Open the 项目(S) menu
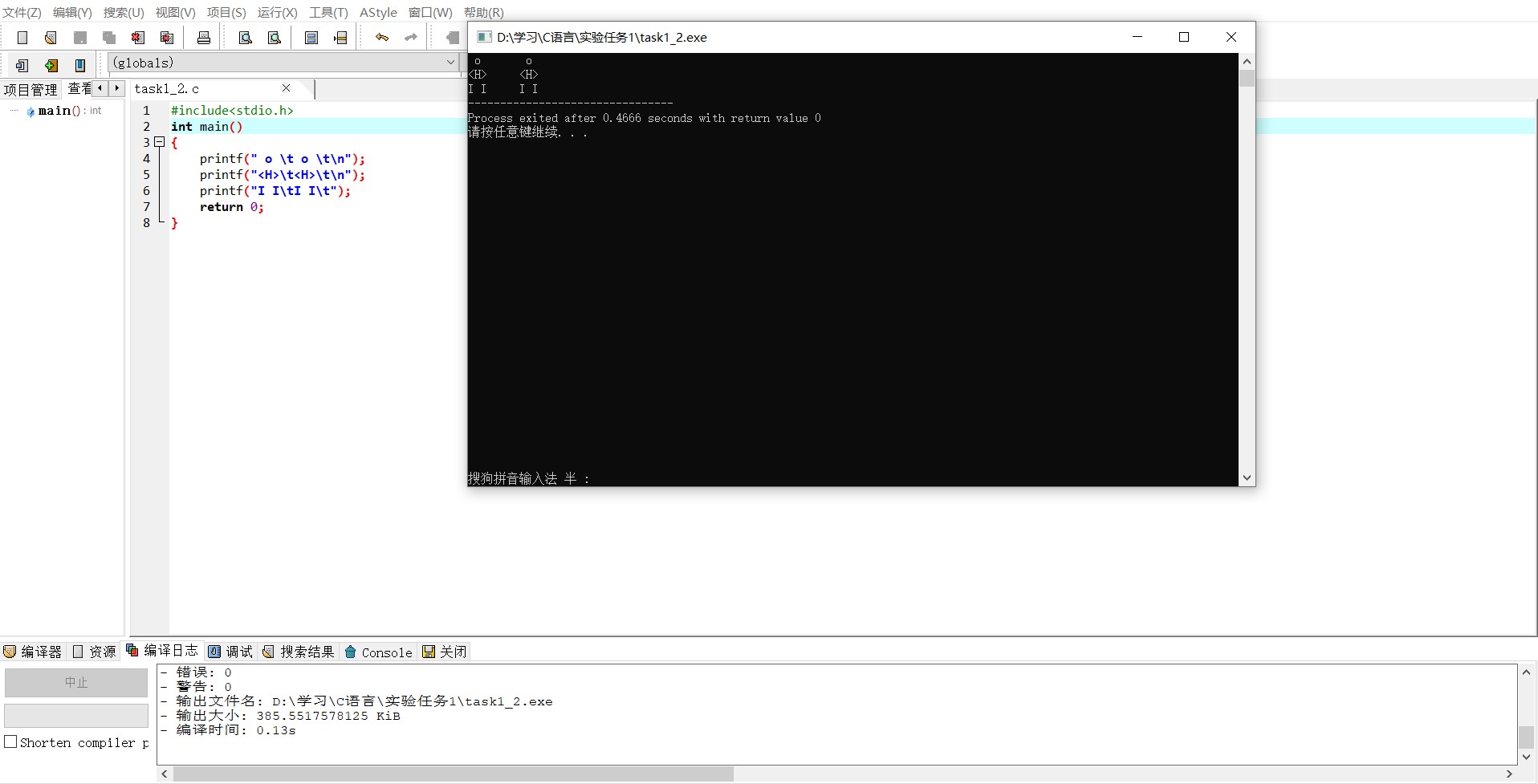This screenshot has height=784, width=1538. tap(226, 12)
